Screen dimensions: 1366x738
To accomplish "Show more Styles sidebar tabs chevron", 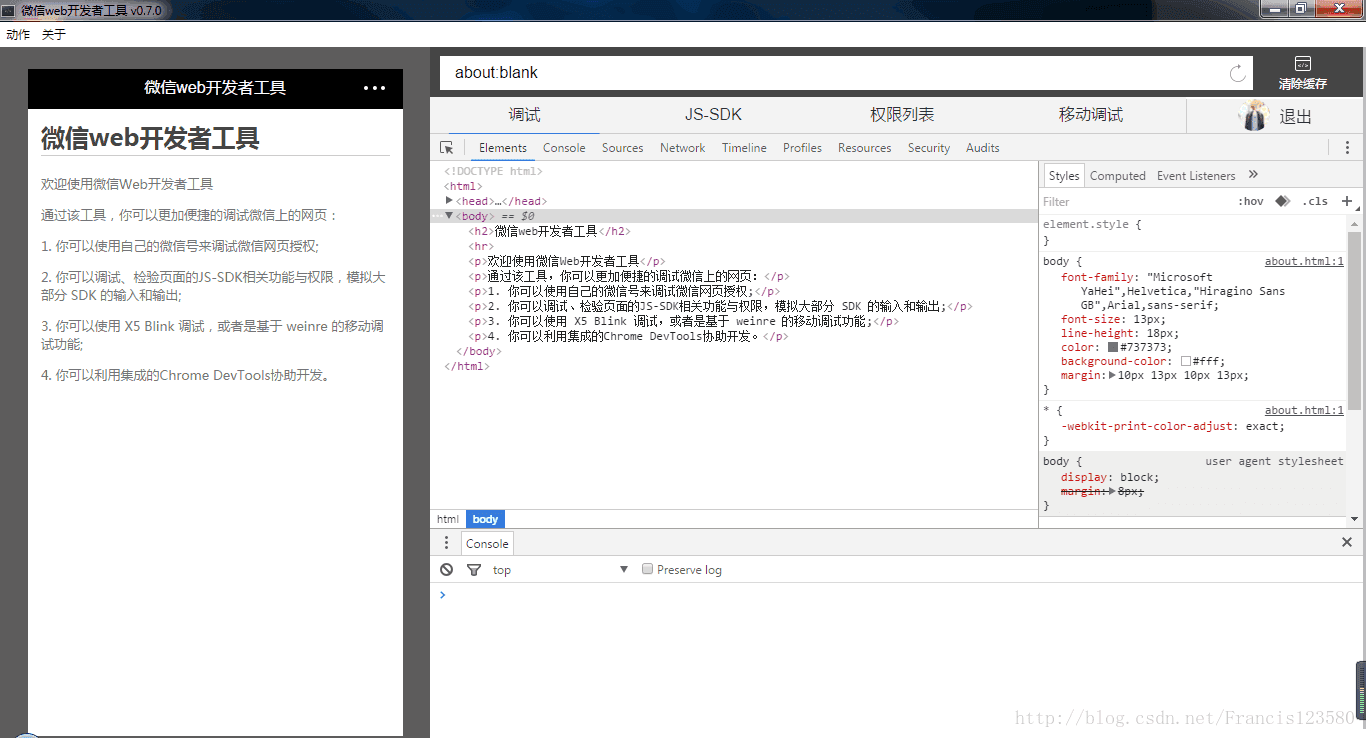I will (1254, 175).
